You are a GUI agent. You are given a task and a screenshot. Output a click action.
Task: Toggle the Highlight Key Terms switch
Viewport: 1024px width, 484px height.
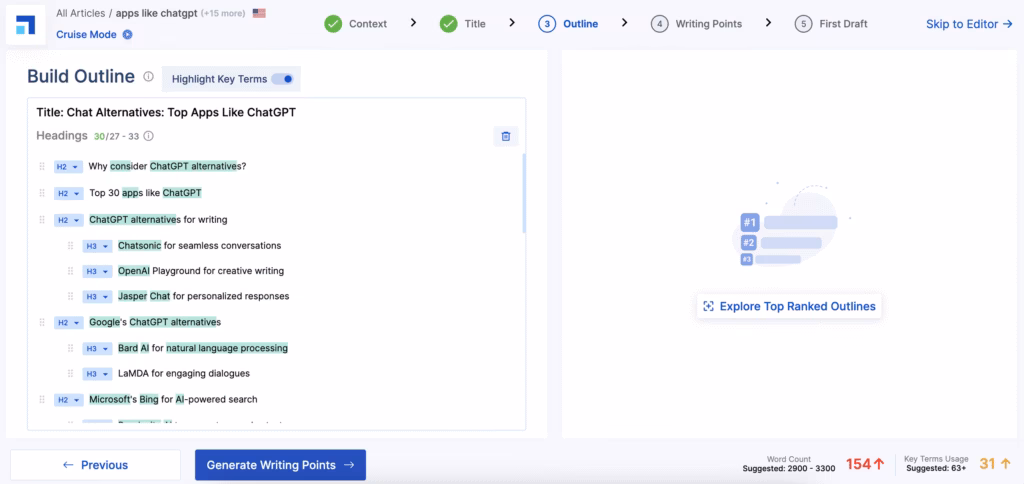(x=283, y=79)
